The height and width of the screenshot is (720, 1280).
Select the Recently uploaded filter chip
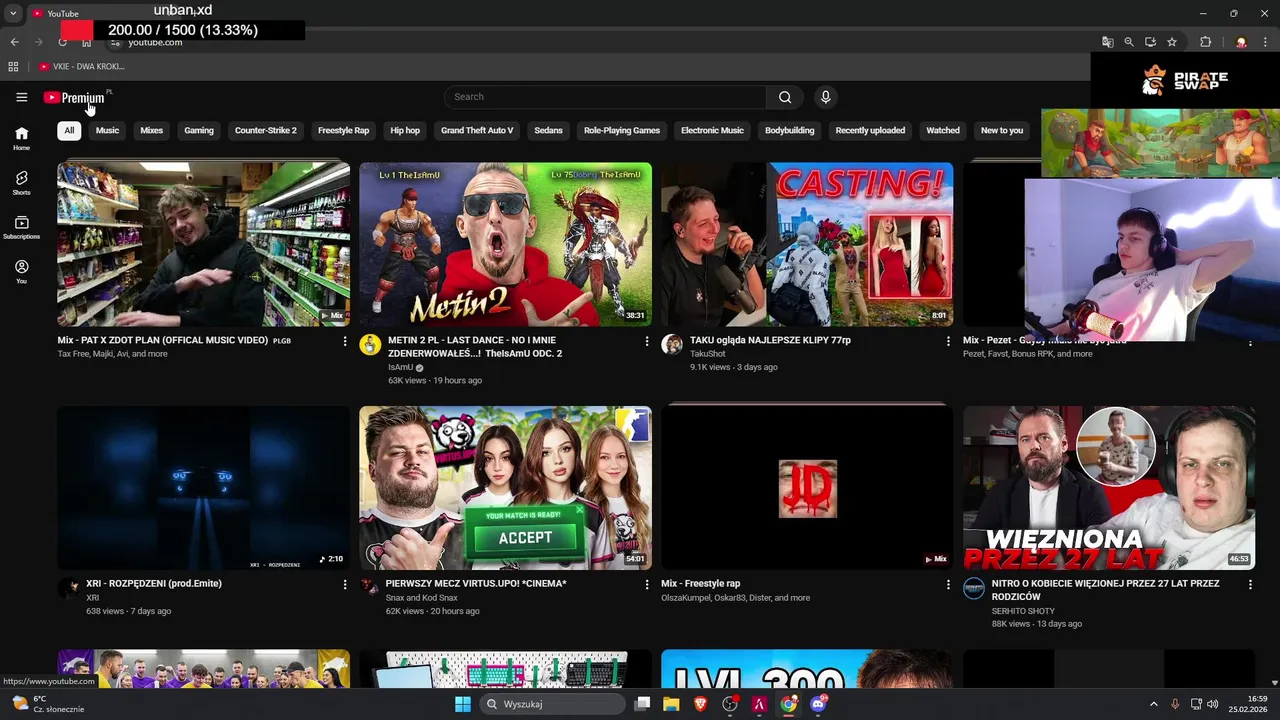click(x=870, y=130)
